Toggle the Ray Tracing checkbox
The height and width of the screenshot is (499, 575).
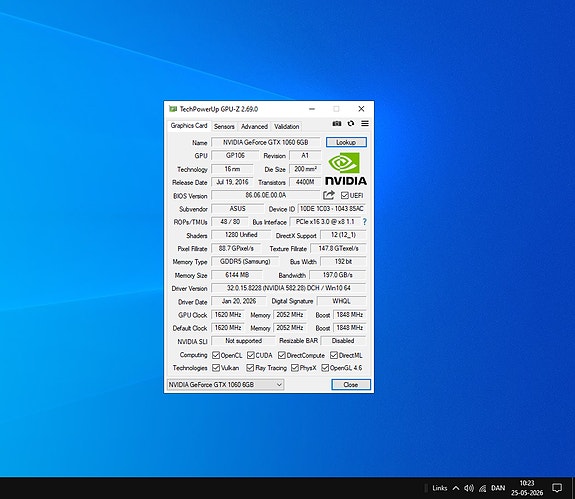(250, 368)
